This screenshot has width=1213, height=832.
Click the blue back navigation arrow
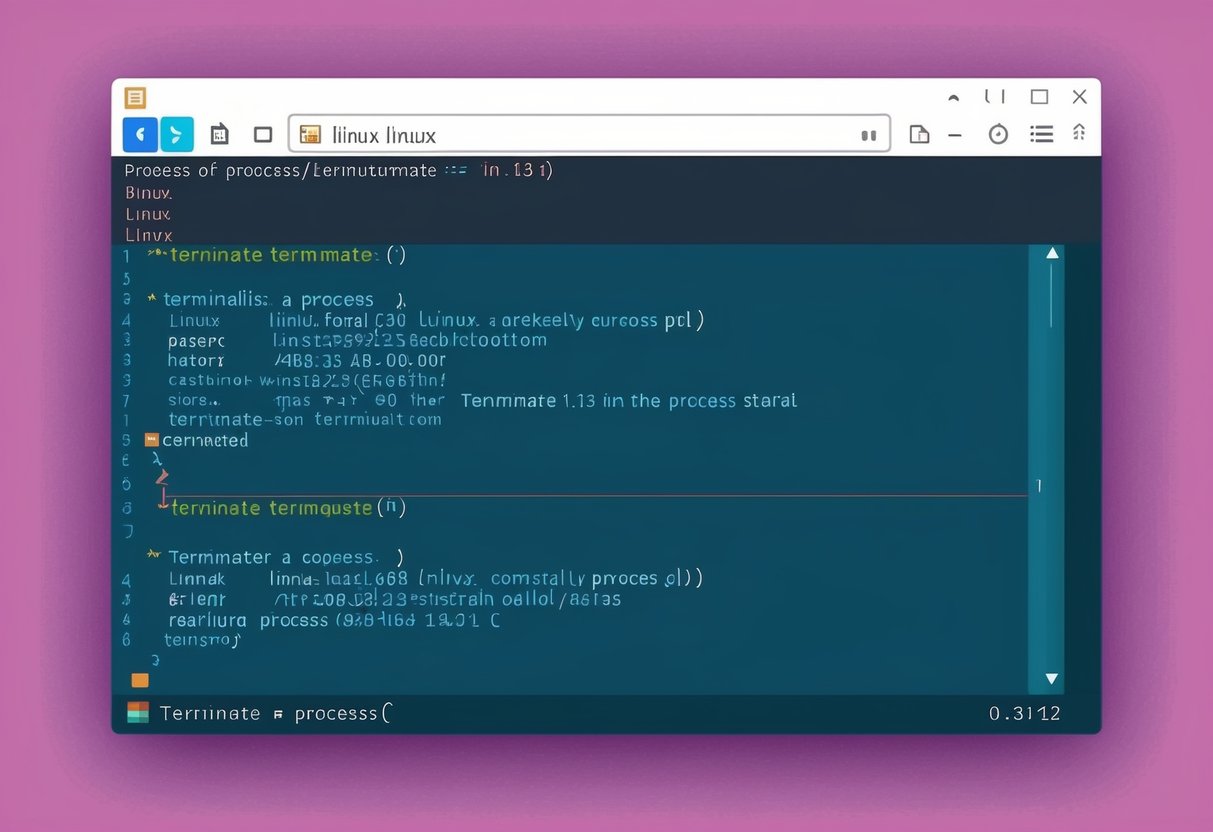point(140,134)
